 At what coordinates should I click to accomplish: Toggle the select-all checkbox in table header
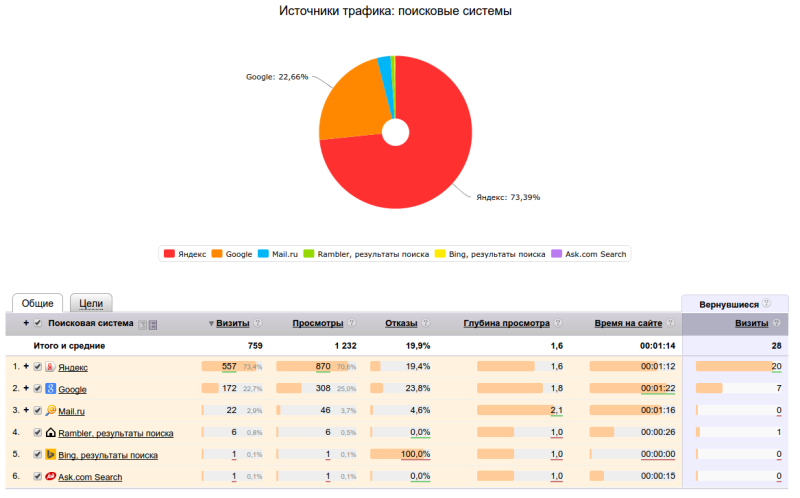click(38, 323)
